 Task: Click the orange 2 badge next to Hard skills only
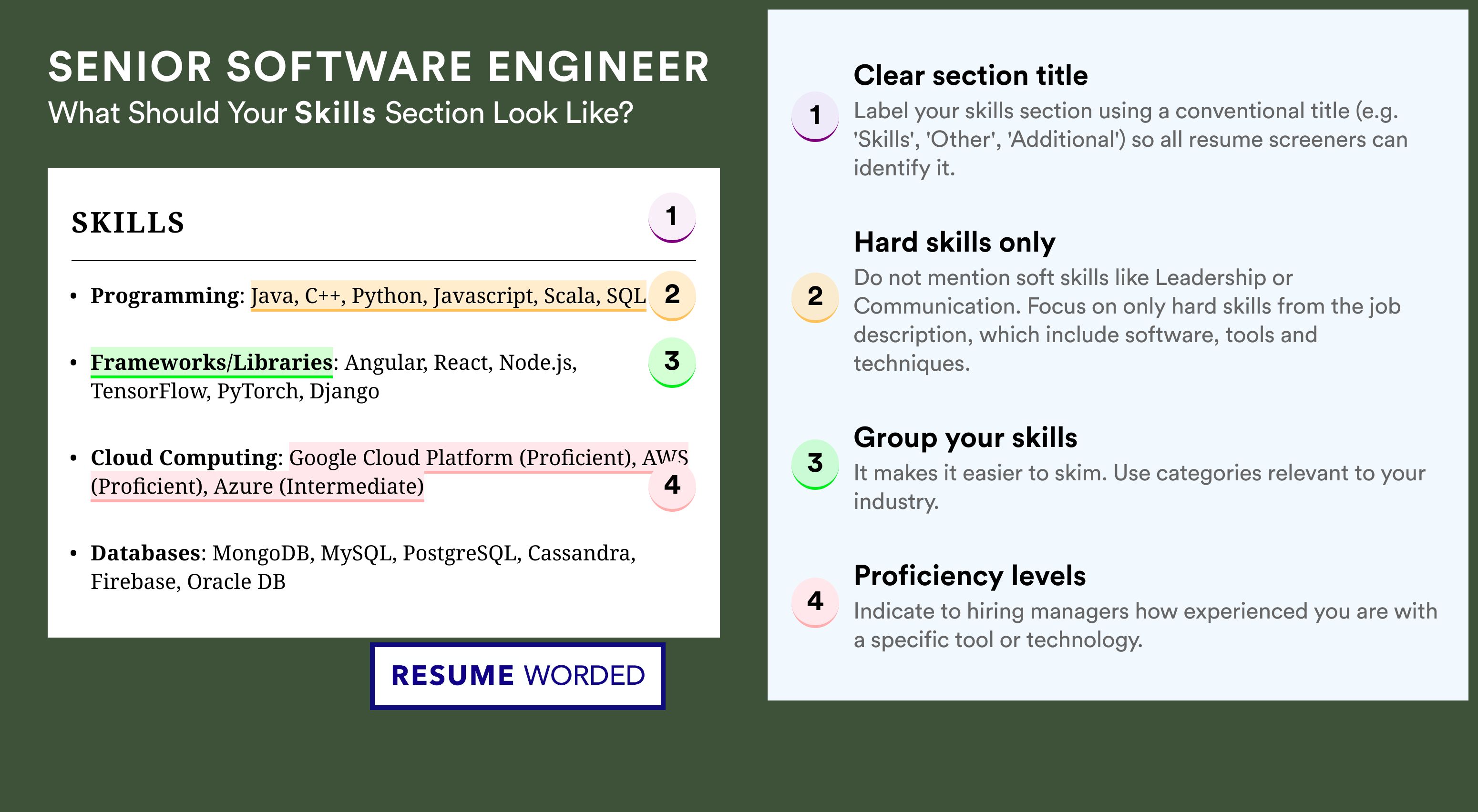point(815,298)
